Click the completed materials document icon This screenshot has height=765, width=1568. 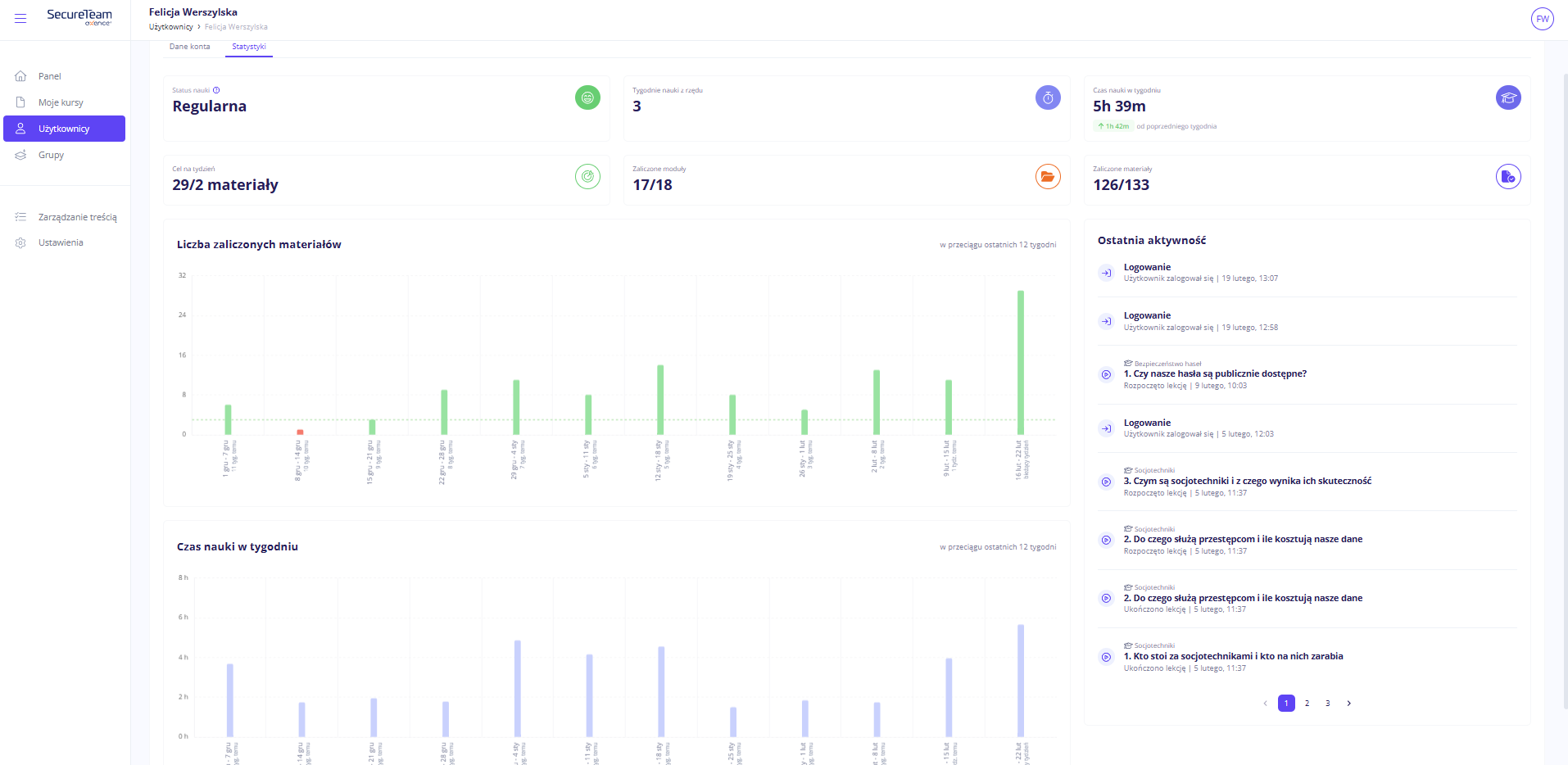(x=1507, y=176)
